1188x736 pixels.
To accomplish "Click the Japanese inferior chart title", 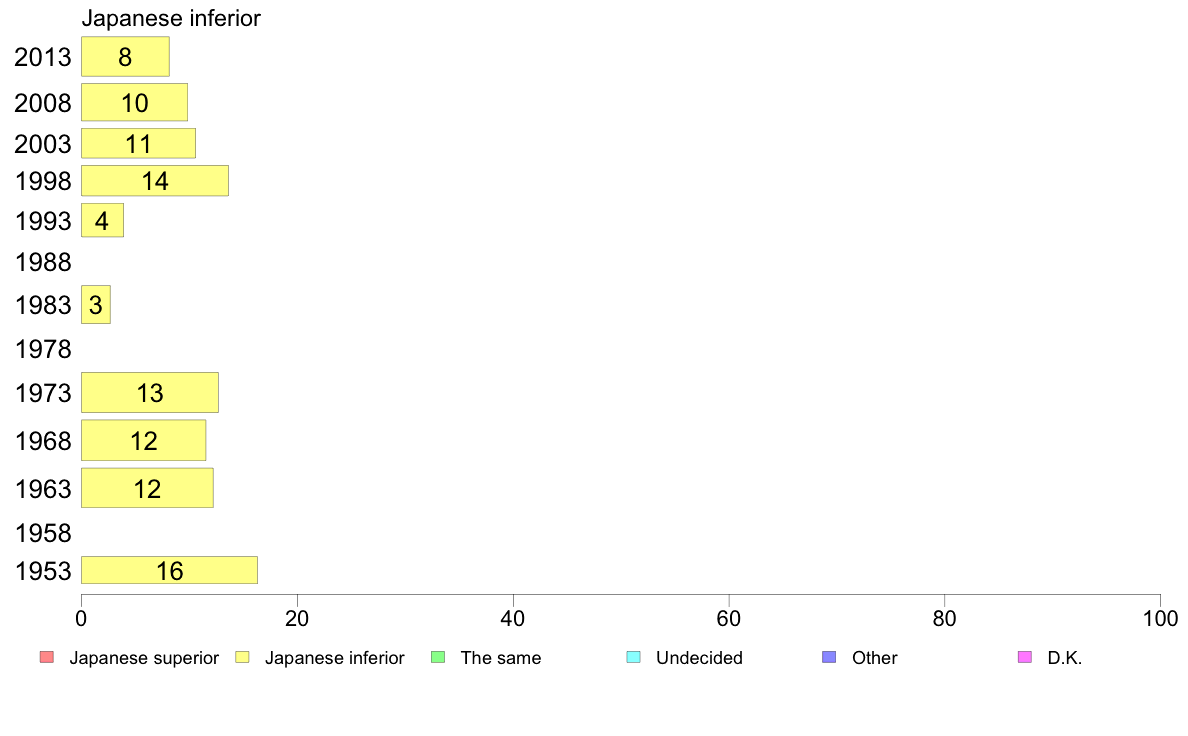I will tap(170, 18).
